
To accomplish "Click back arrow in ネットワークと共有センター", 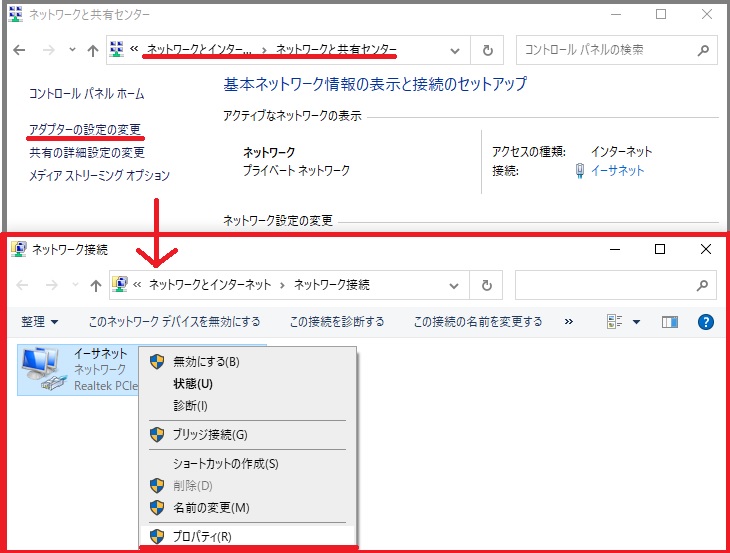I will coord(21,50).
